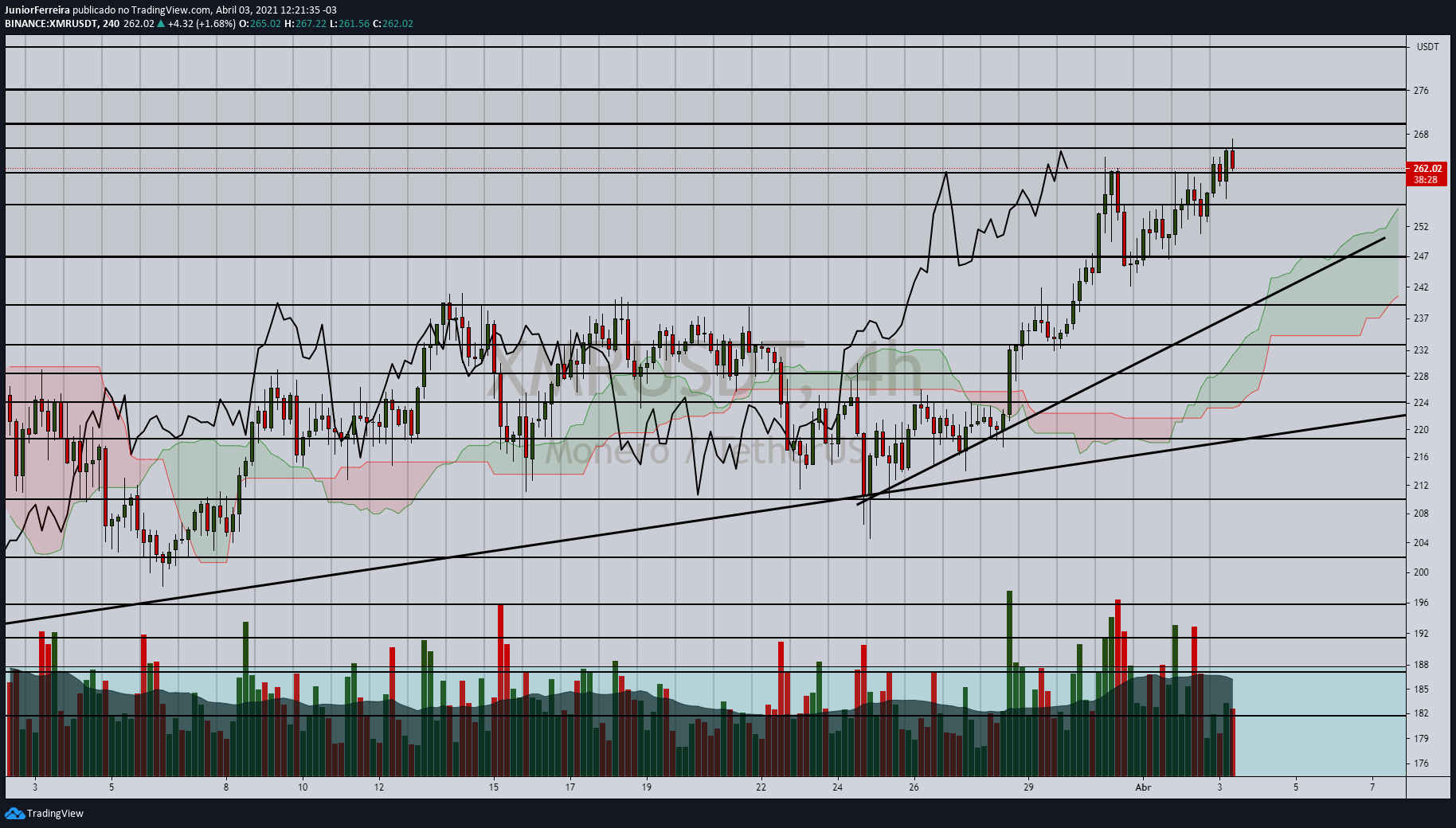Click the 276 label on the price axis

(x=1421, y=91)
